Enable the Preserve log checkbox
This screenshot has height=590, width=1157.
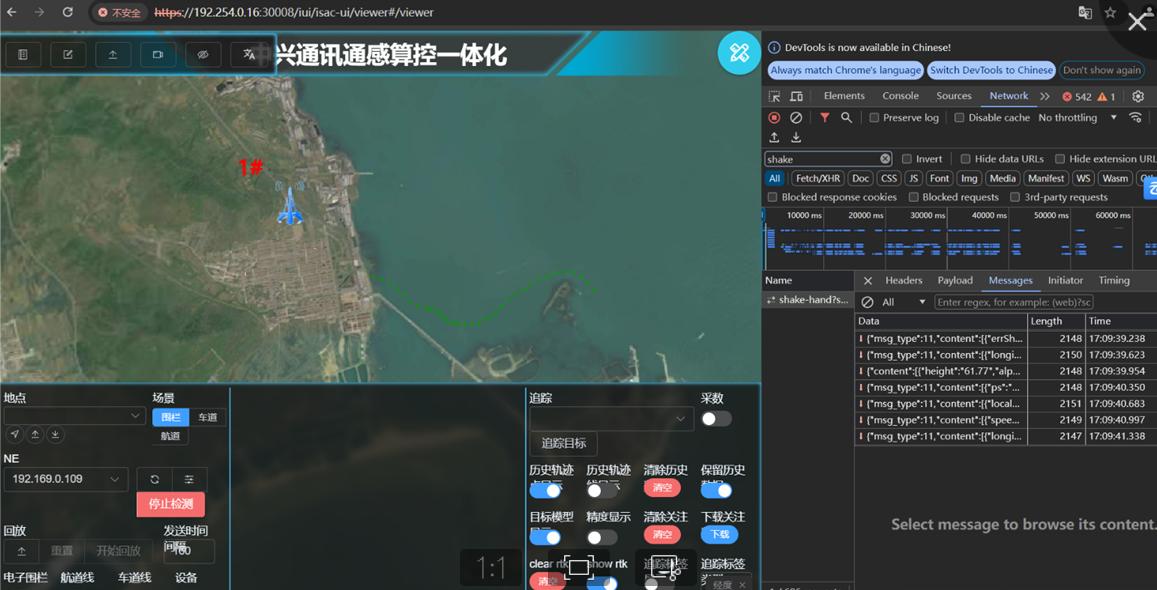click(x=874, y=118)
